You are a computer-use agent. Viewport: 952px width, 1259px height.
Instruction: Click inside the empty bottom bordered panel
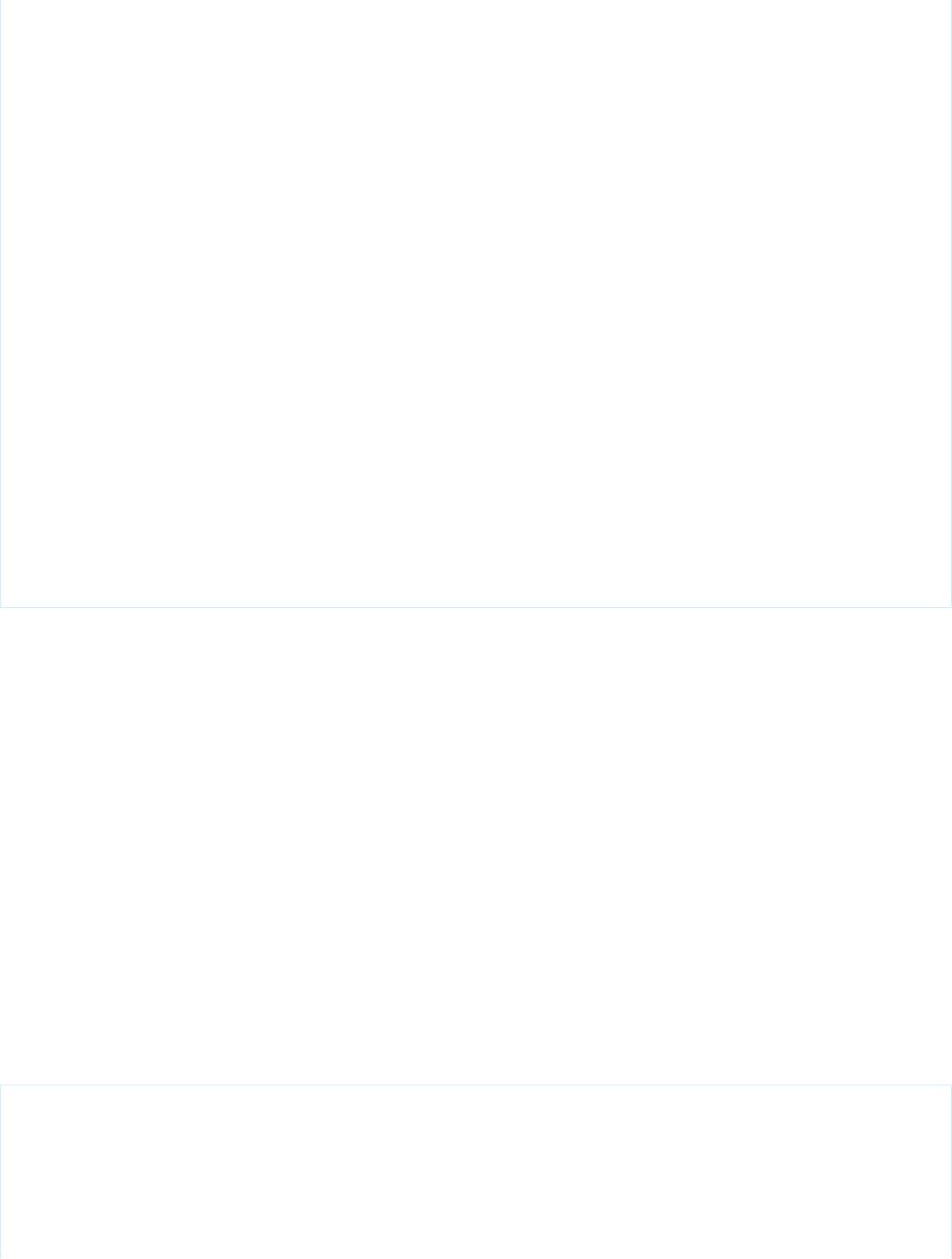(476, 1171)
